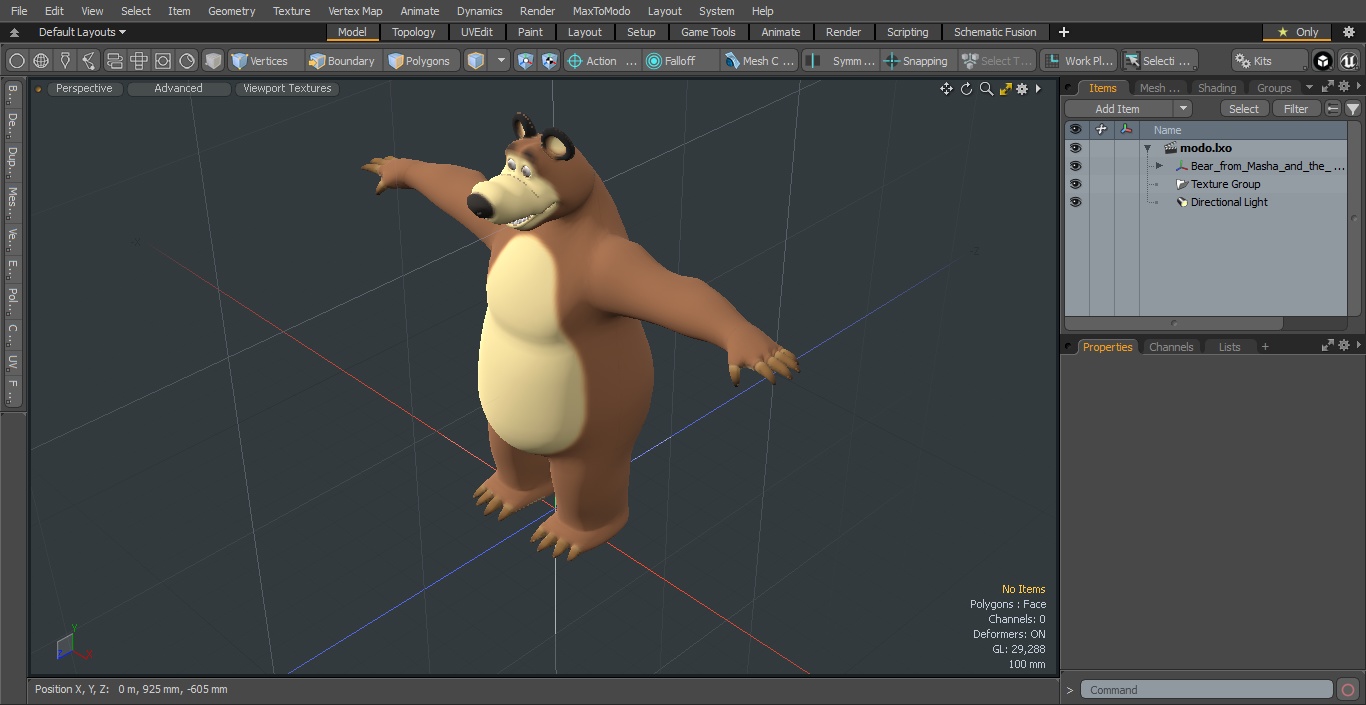Open viewport settings gear icon

click(x=1022, y=89)
